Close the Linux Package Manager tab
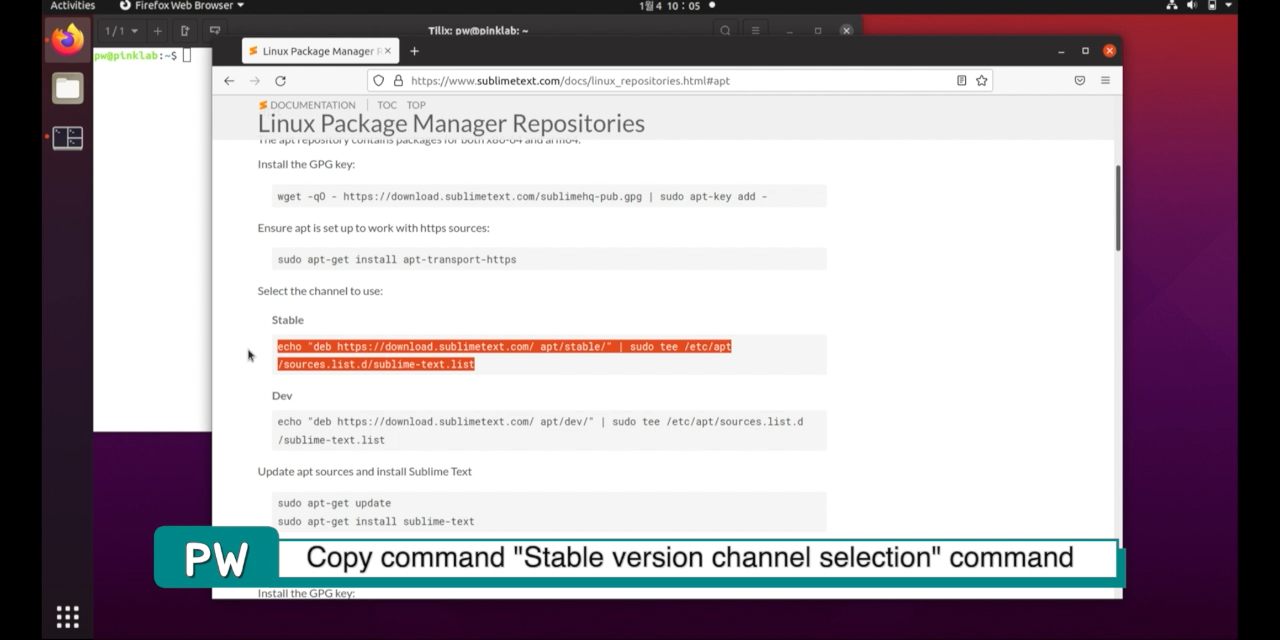 (x=388, y=51)
